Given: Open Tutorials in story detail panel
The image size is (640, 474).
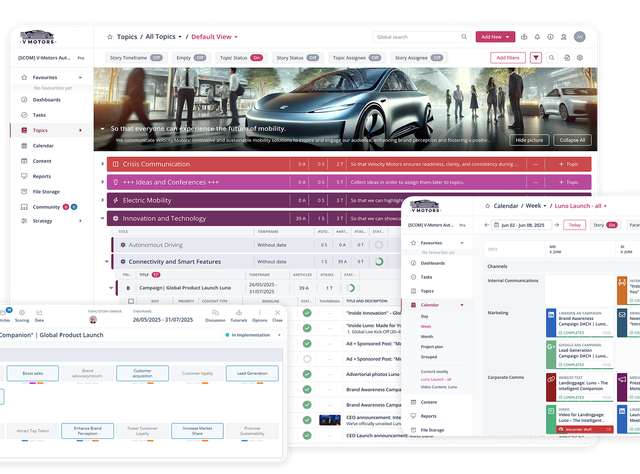Looking at the screenshot, I should (x=239, y=315).
